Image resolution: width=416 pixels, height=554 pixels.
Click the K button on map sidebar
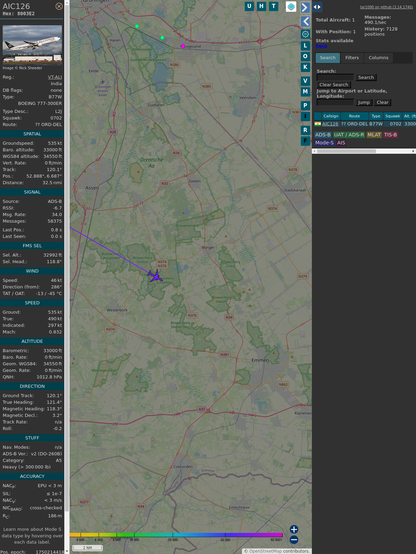(x=305, y=67)
